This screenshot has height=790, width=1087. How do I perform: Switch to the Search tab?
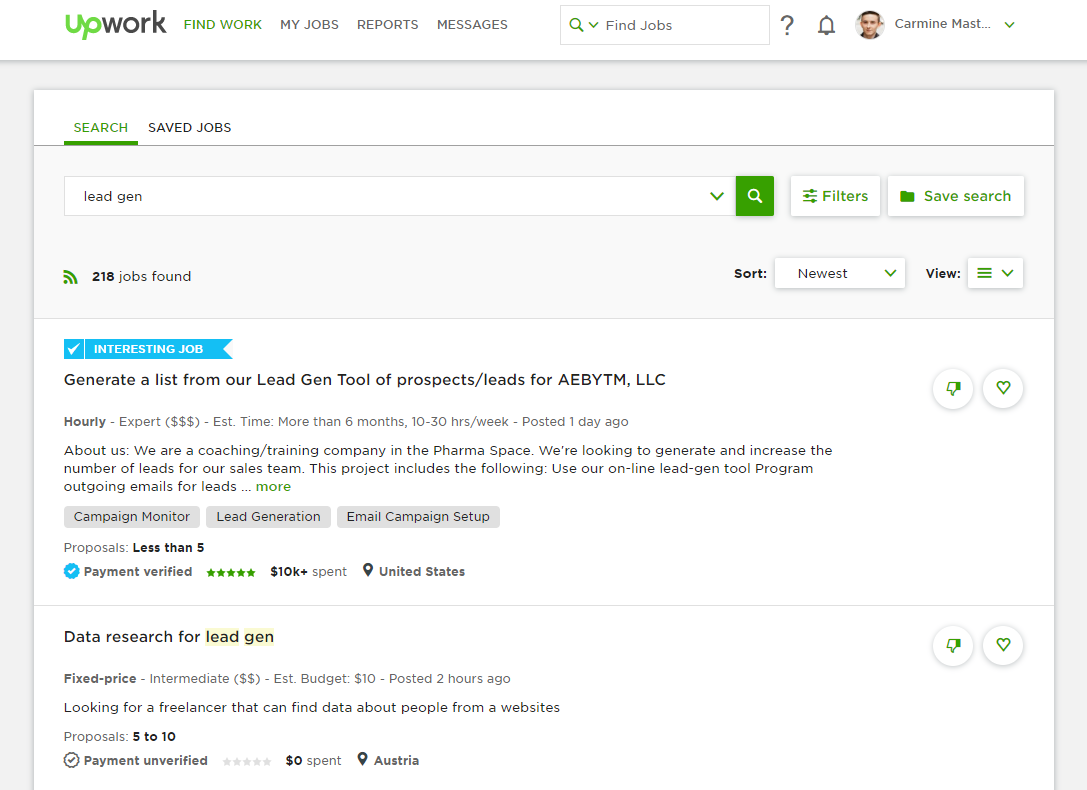101,128
